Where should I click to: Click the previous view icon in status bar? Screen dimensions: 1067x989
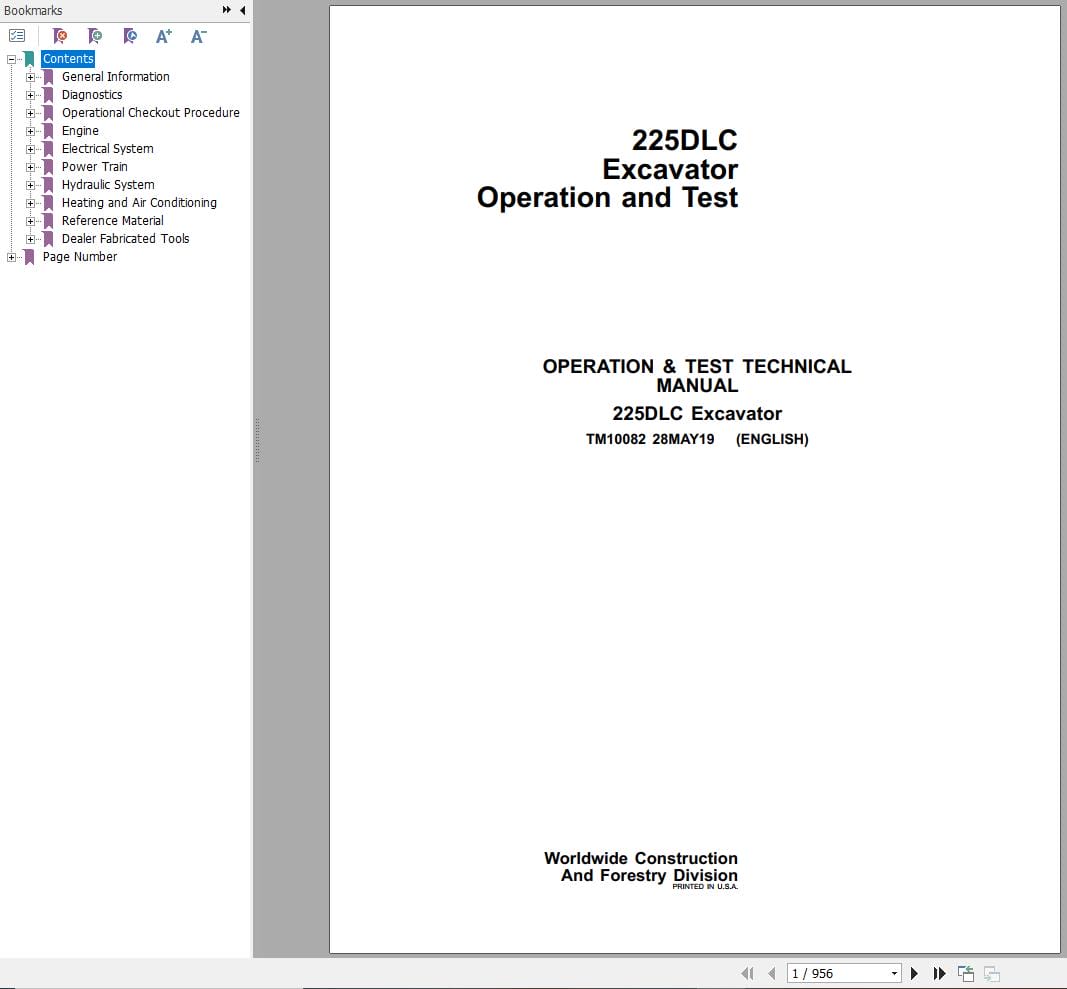pos(966,973)
